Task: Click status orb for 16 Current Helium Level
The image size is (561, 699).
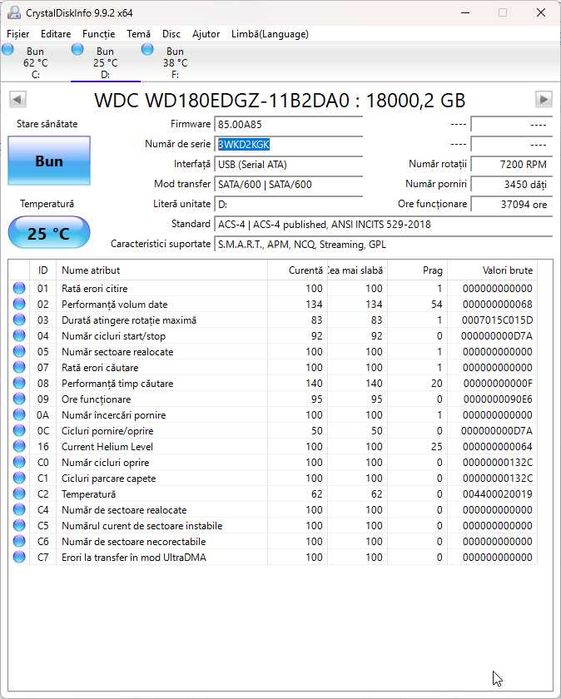Action: (x=19, y=447)
